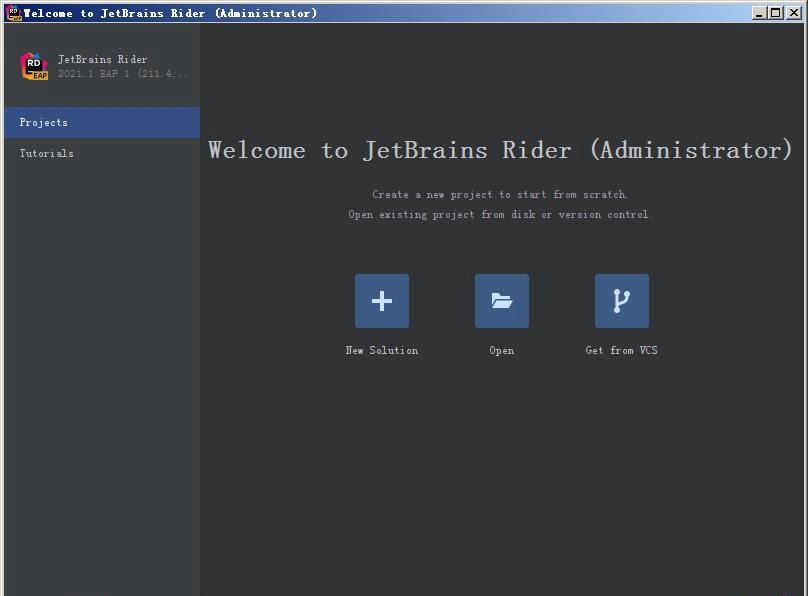Click the version text "2021.1 EAP 1"
This screenshot has height=596, width=808.
[94, 74]
